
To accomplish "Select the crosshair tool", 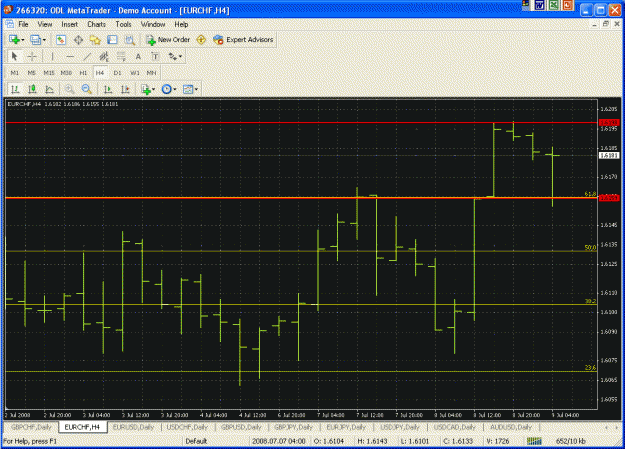I will [x=32, y=57].
